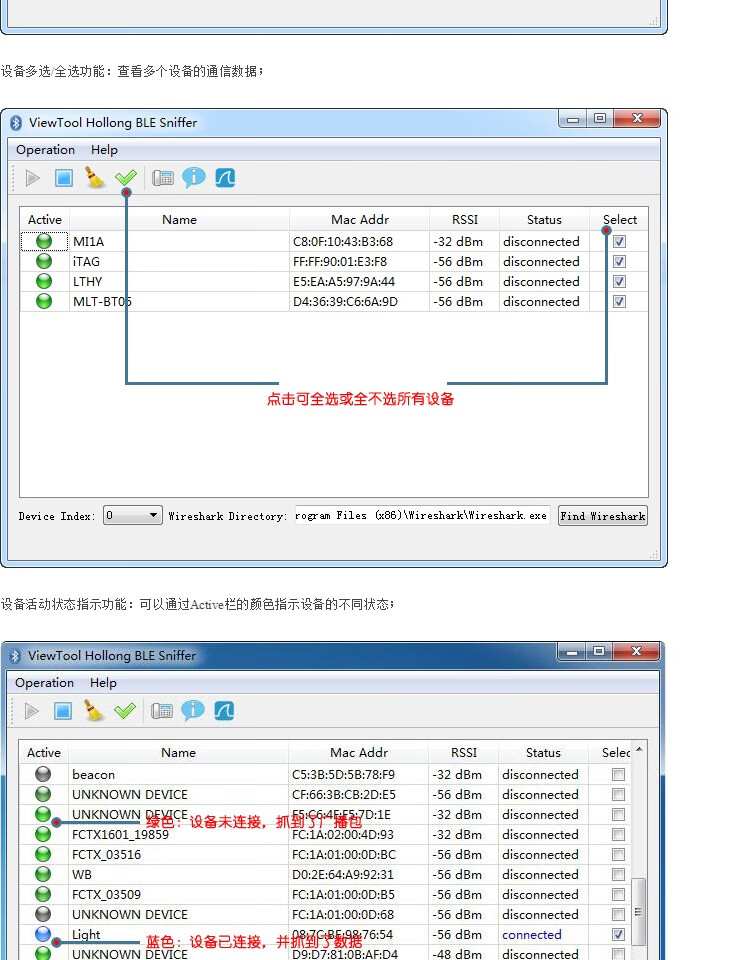Open Help menu in lower window
This screenshot has height=960, width=750.
click(x=103, y=683)
